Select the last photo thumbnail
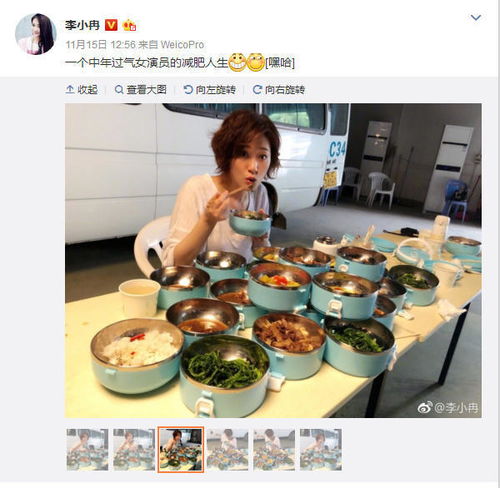500x488 pixels. coord(321,449)
